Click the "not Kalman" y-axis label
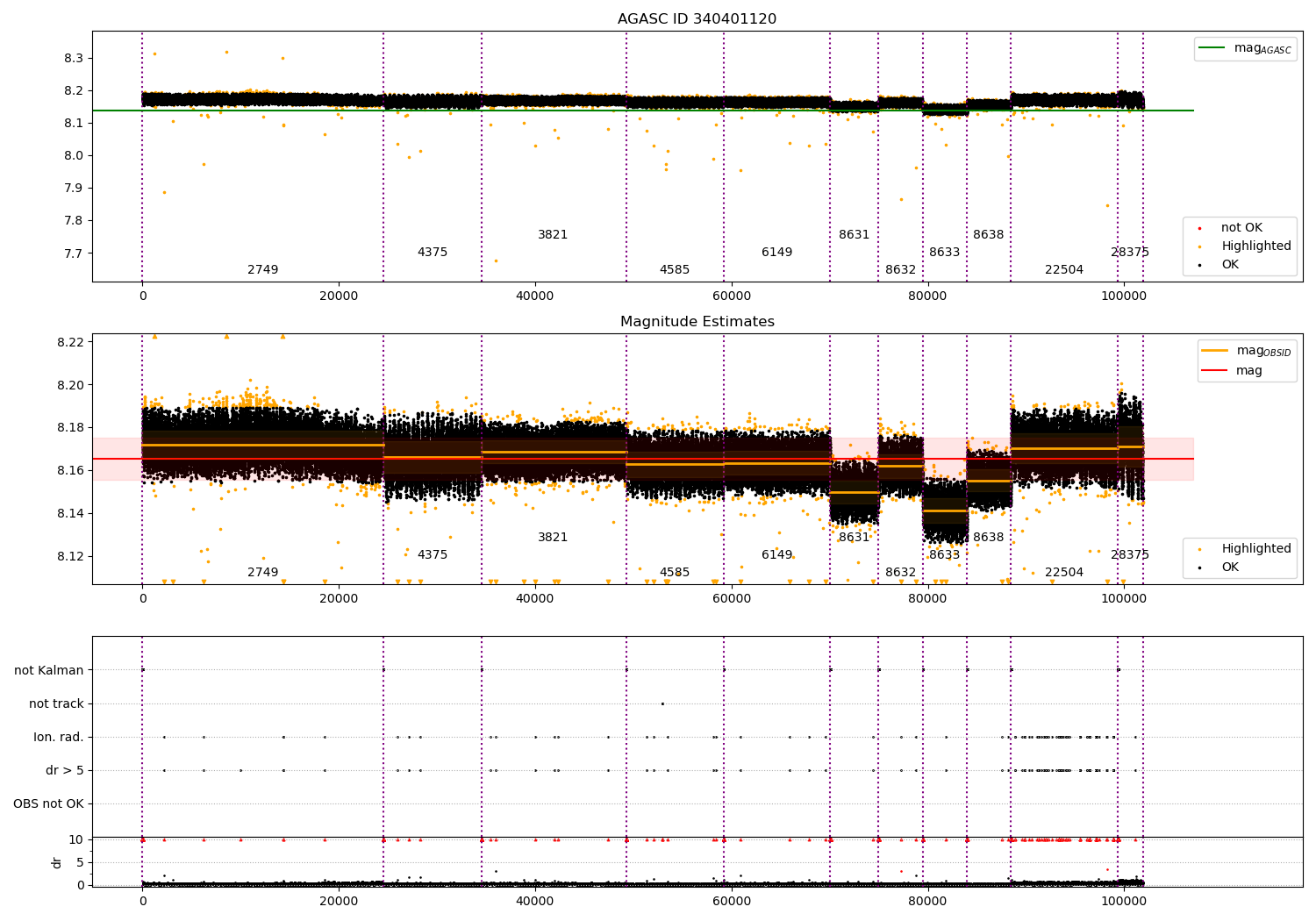 tap(49, 671)
